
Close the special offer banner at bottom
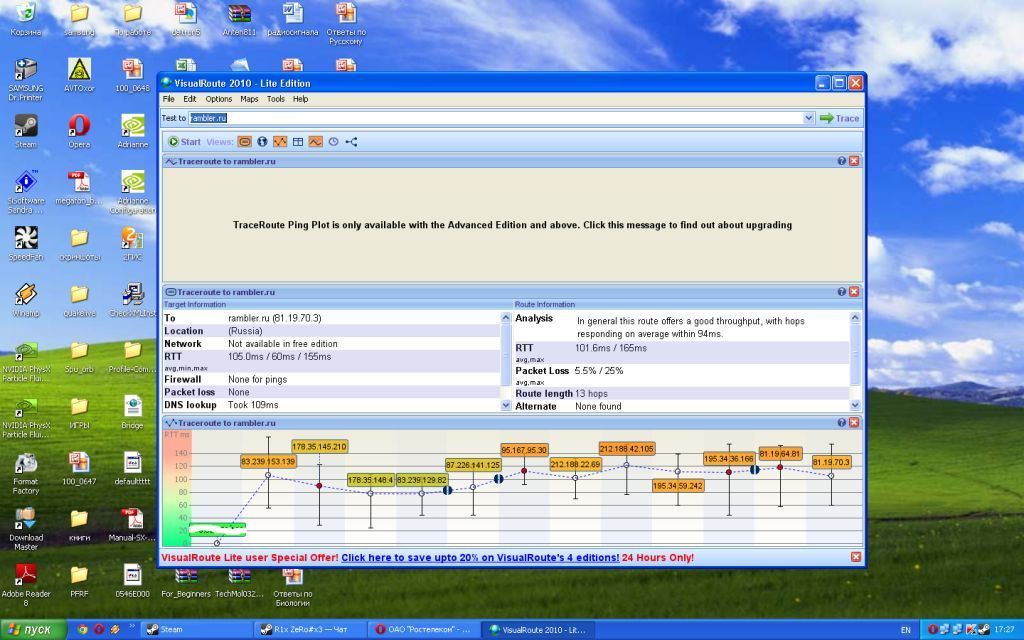click(x=855, y=557)
